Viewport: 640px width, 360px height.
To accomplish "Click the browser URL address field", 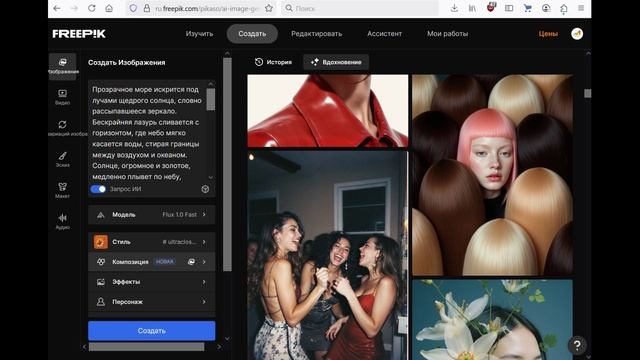I will [x=207, y=8].
